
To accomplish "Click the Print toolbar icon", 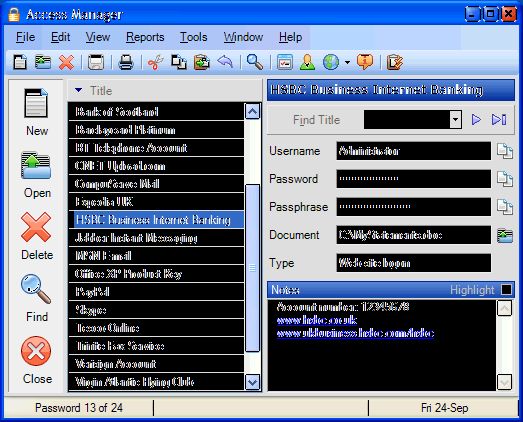I will click(x=126, y=62).
